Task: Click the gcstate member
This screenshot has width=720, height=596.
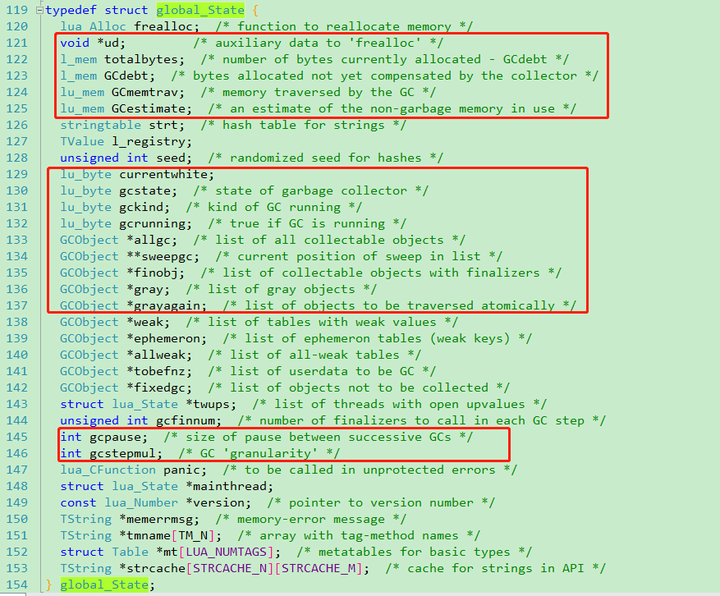Action: pyautogui.click(x=145, y=191)
